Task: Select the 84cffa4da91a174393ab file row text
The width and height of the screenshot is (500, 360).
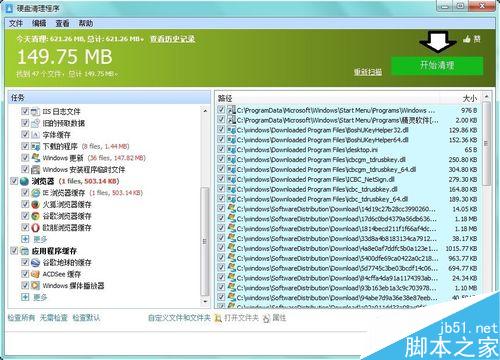Action: (337, 278)
